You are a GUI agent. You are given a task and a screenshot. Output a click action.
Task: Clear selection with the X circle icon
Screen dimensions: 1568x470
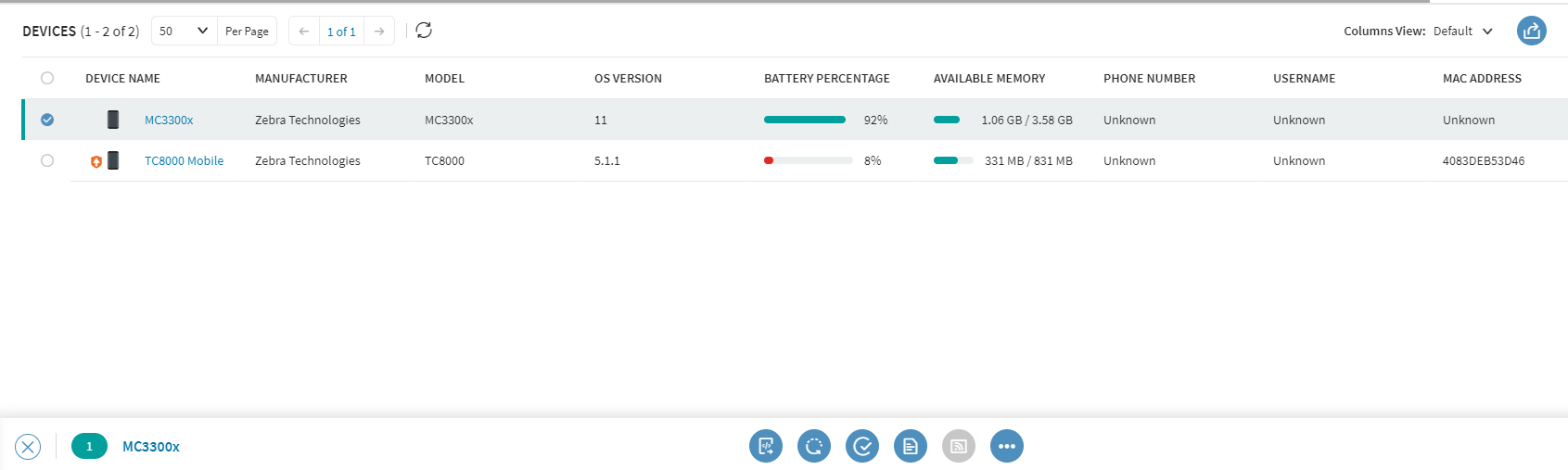pyautogui.click(x=28, y=447)
